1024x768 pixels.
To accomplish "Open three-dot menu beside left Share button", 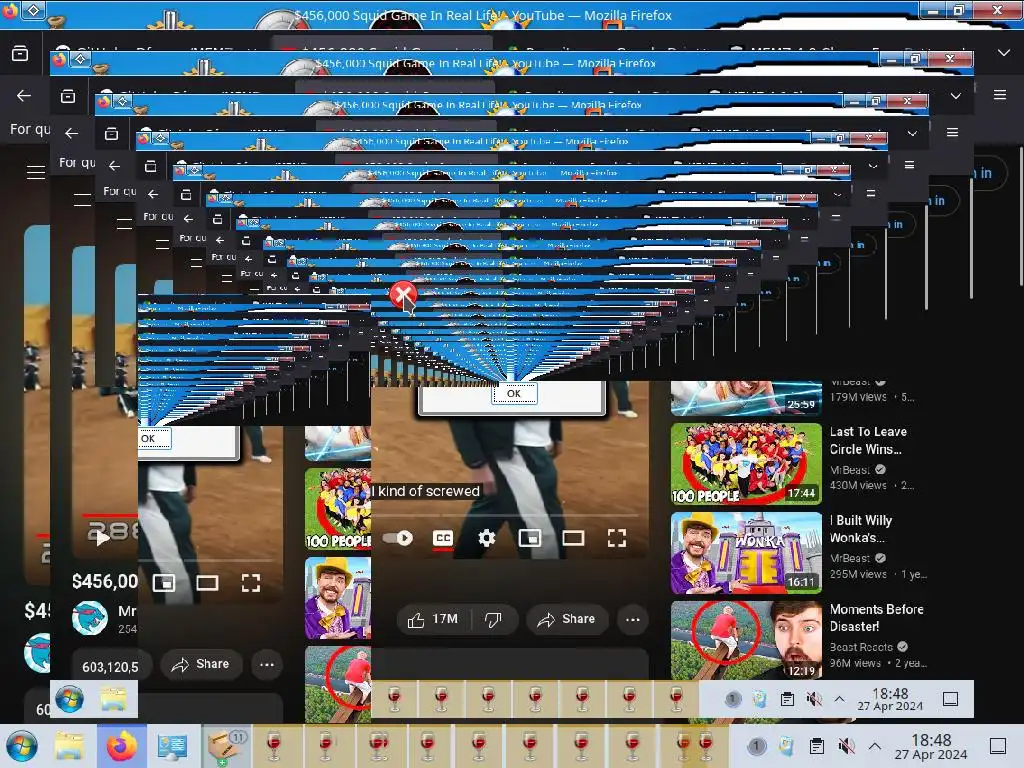I will [x=267, y=664].
